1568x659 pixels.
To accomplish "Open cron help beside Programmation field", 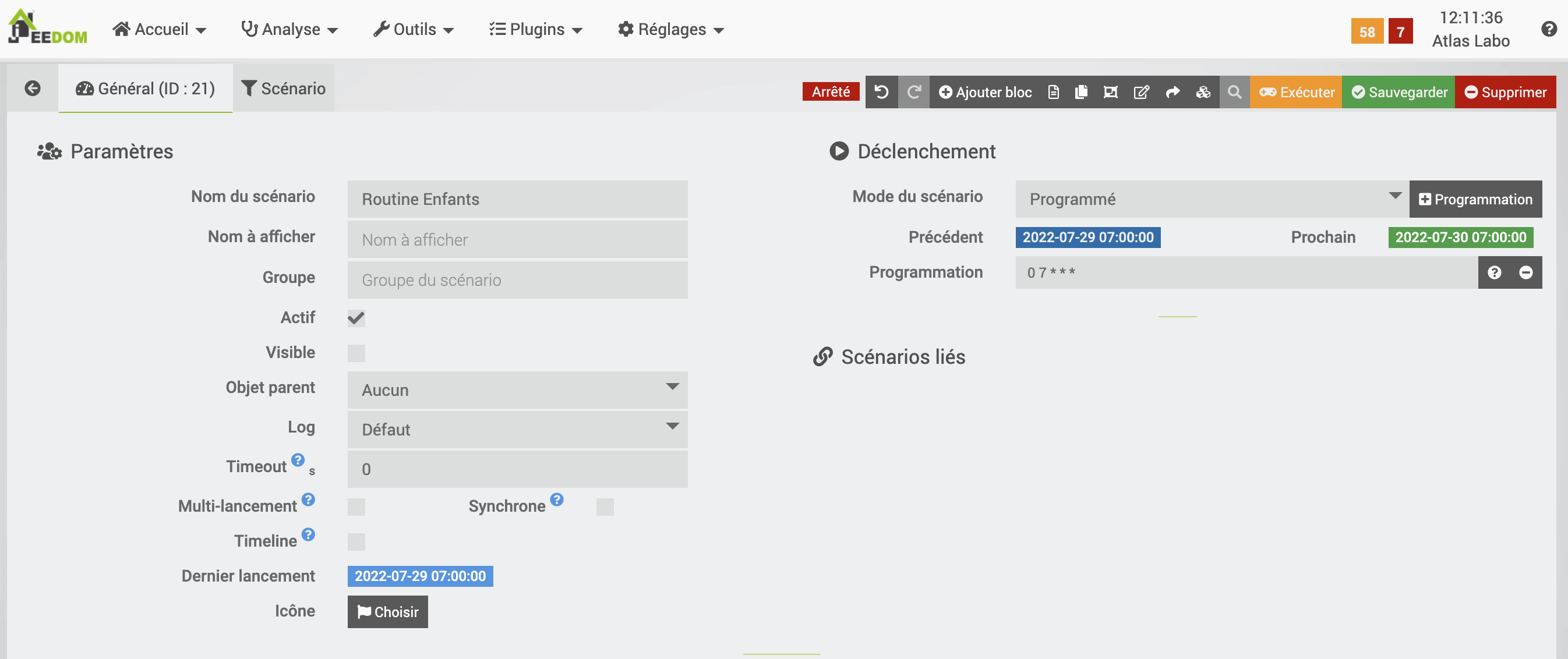I will click(1495, 272).
